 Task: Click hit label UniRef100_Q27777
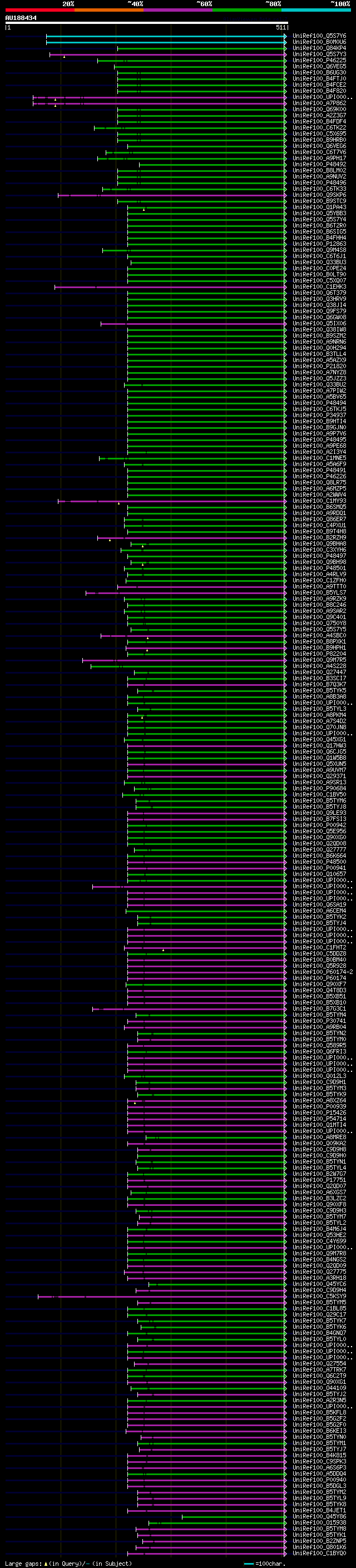click(319, 849)
